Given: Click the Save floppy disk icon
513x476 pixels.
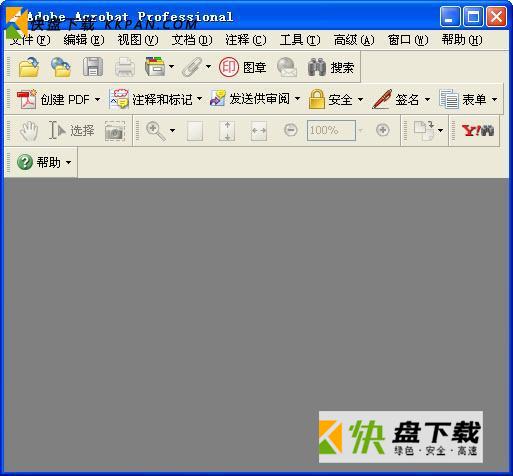Looking at the screenshot, I should click(x=93, y=67).
